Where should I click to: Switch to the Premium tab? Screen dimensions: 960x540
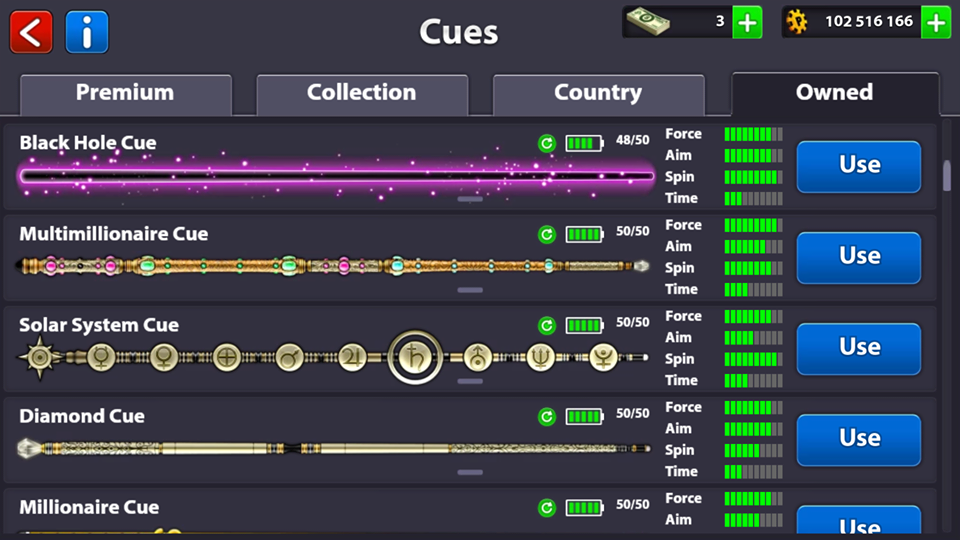coord(126,94)
